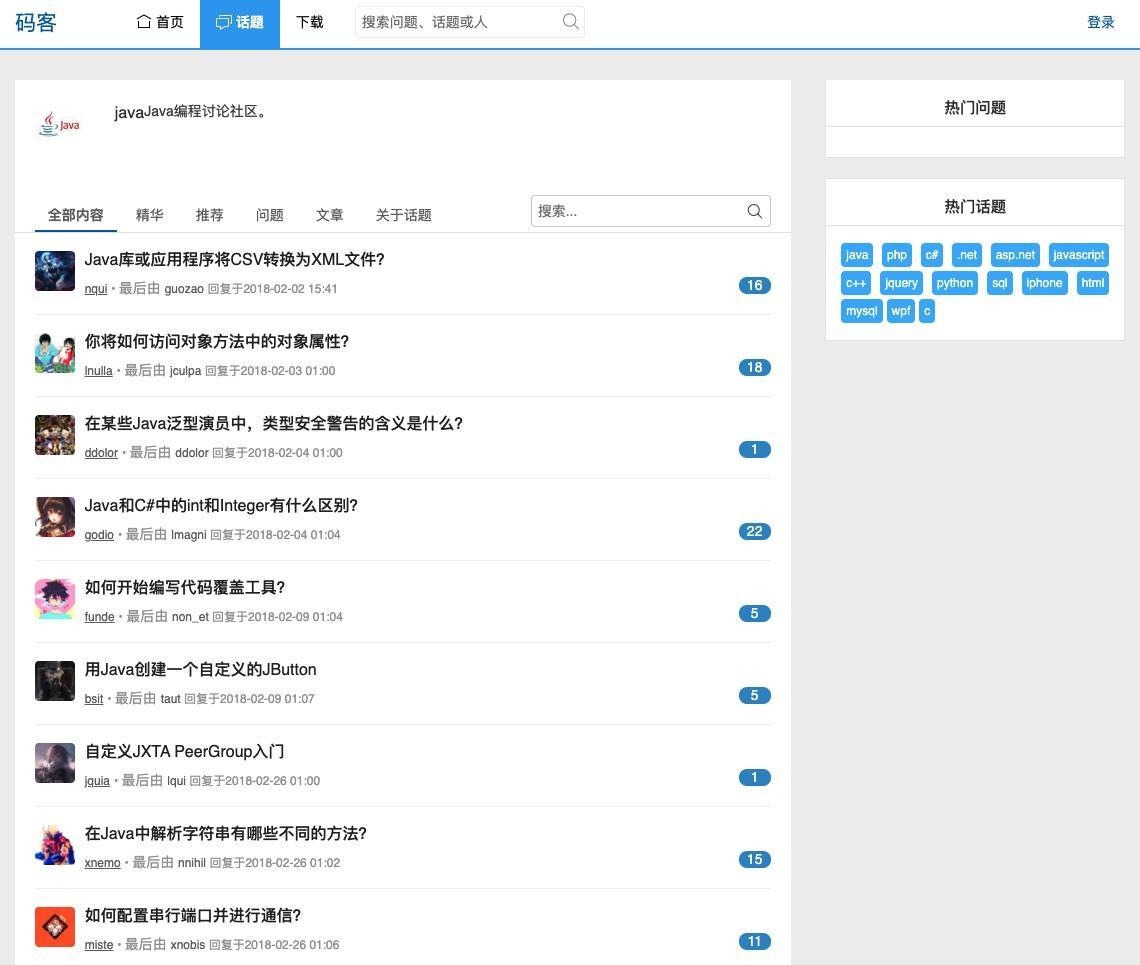This screenshot has width=1140, height=965.
Task: Click the 登录 link at top right
Action: [1101, 21]
